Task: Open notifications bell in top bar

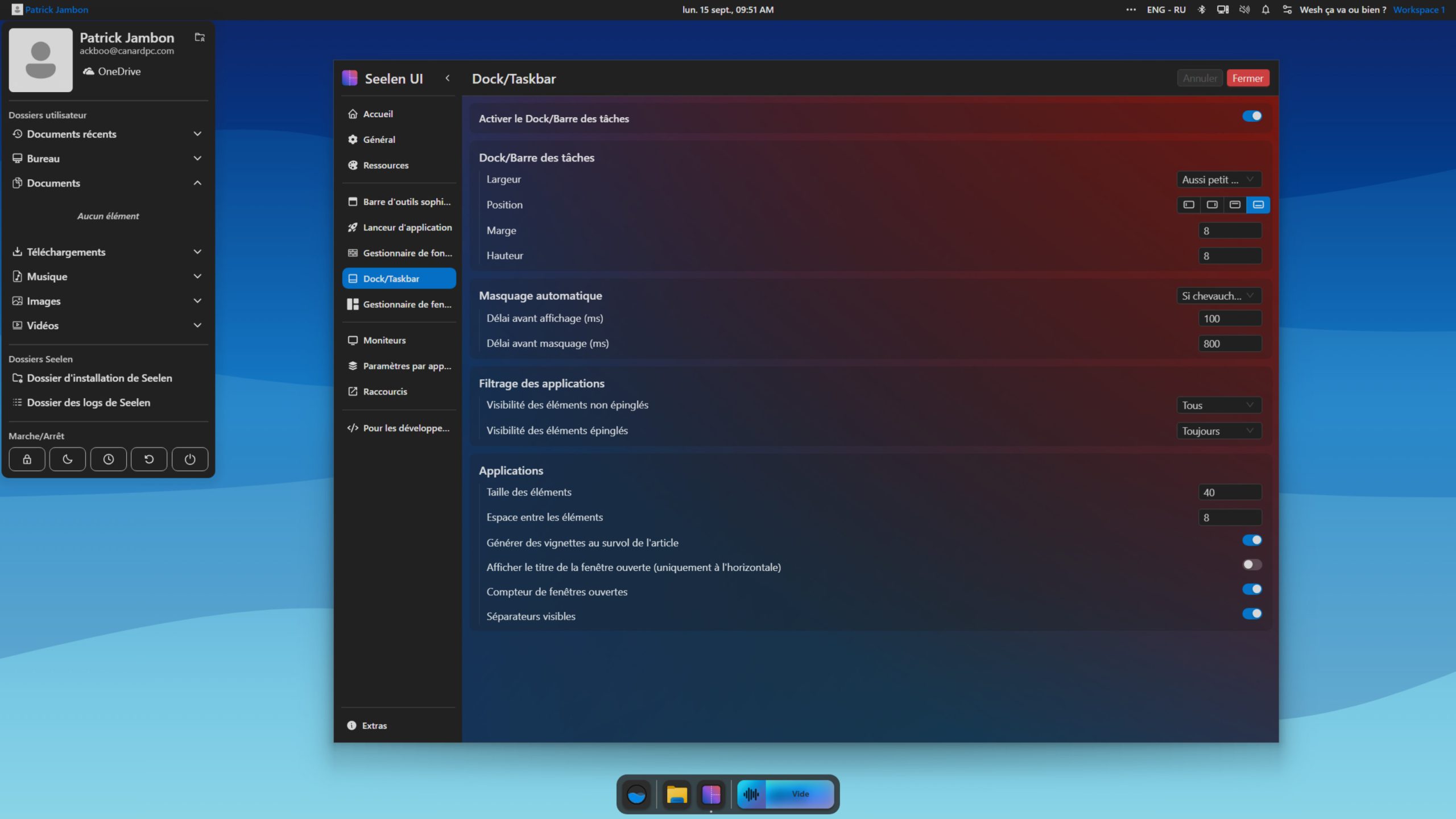Action: [1265, 10]
